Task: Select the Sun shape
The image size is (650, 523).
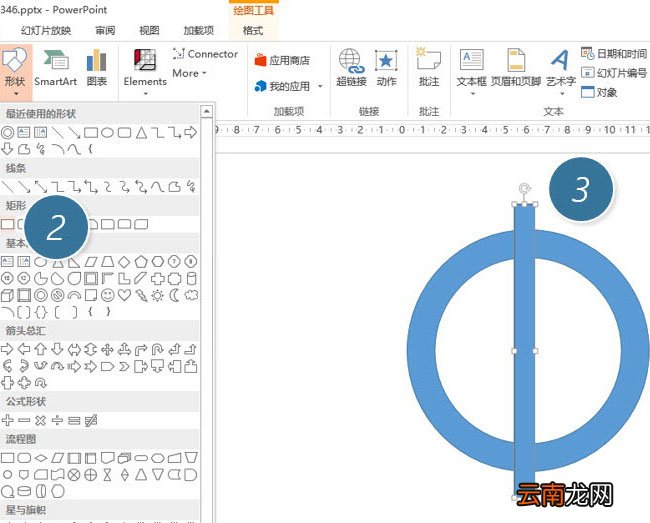Action: pos(158,295)
